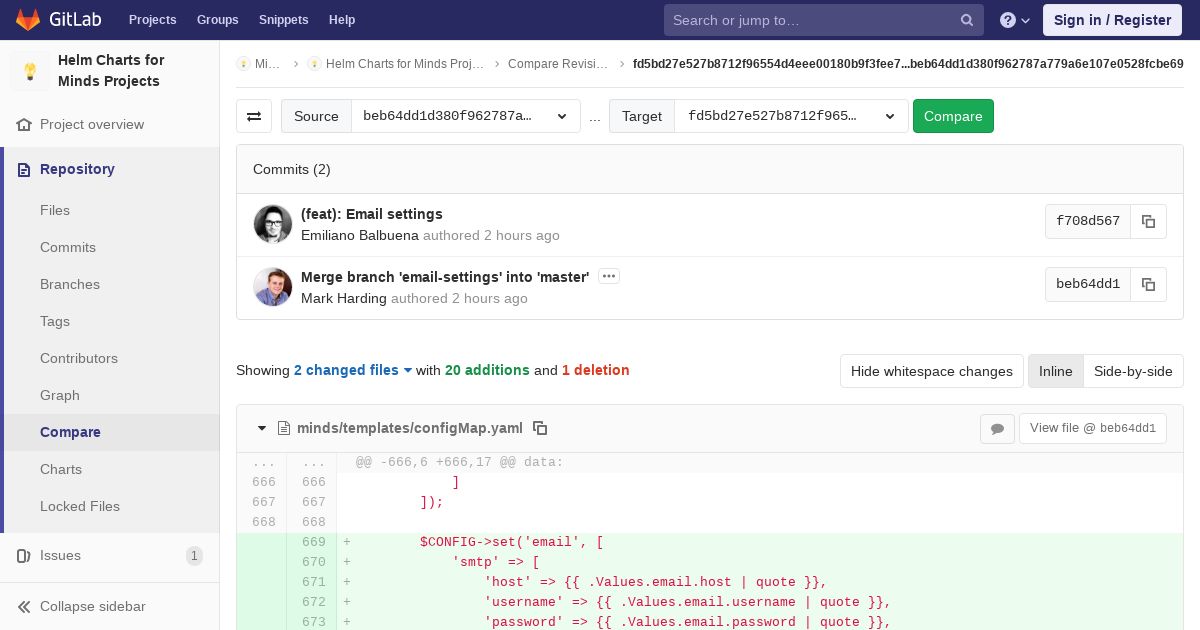Expand merge commit description ellipsis
1200x630 pixels.
(x=608, y=276)
